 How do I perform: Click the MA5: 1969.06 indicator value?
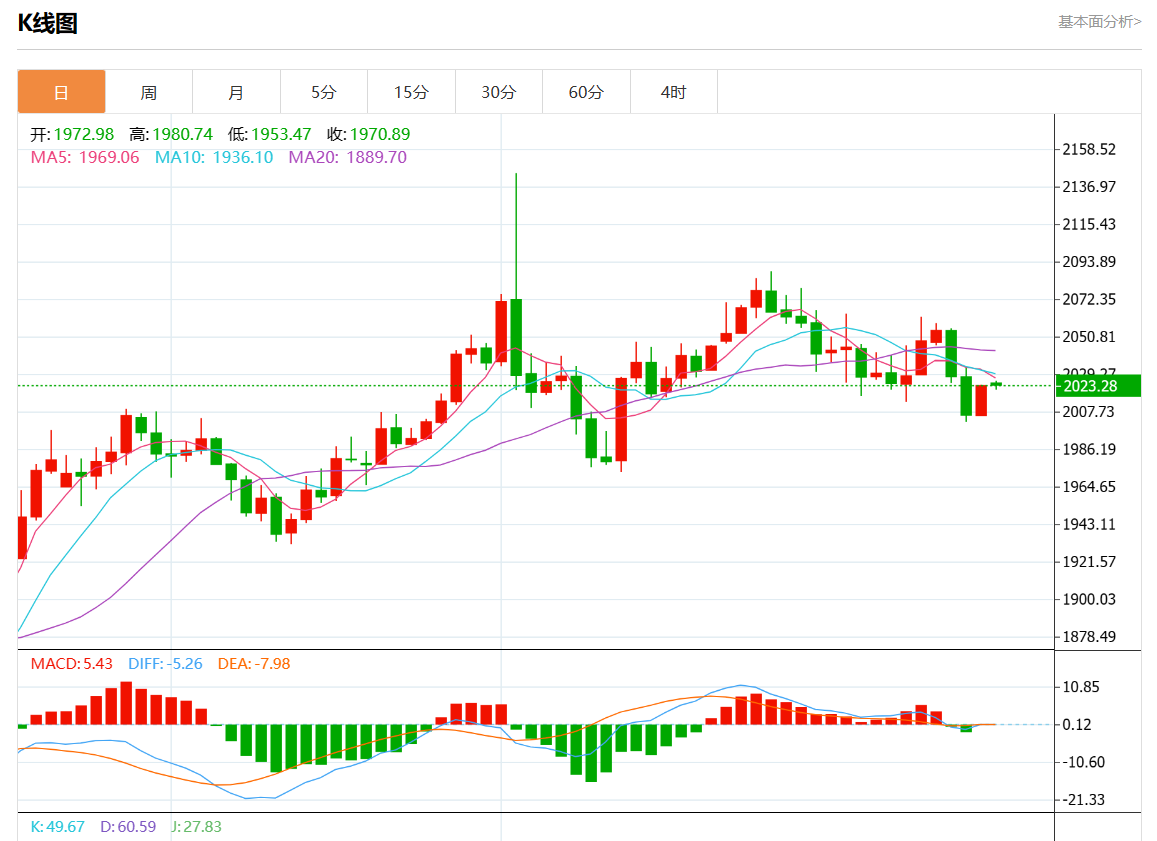(x=85, y=157)
